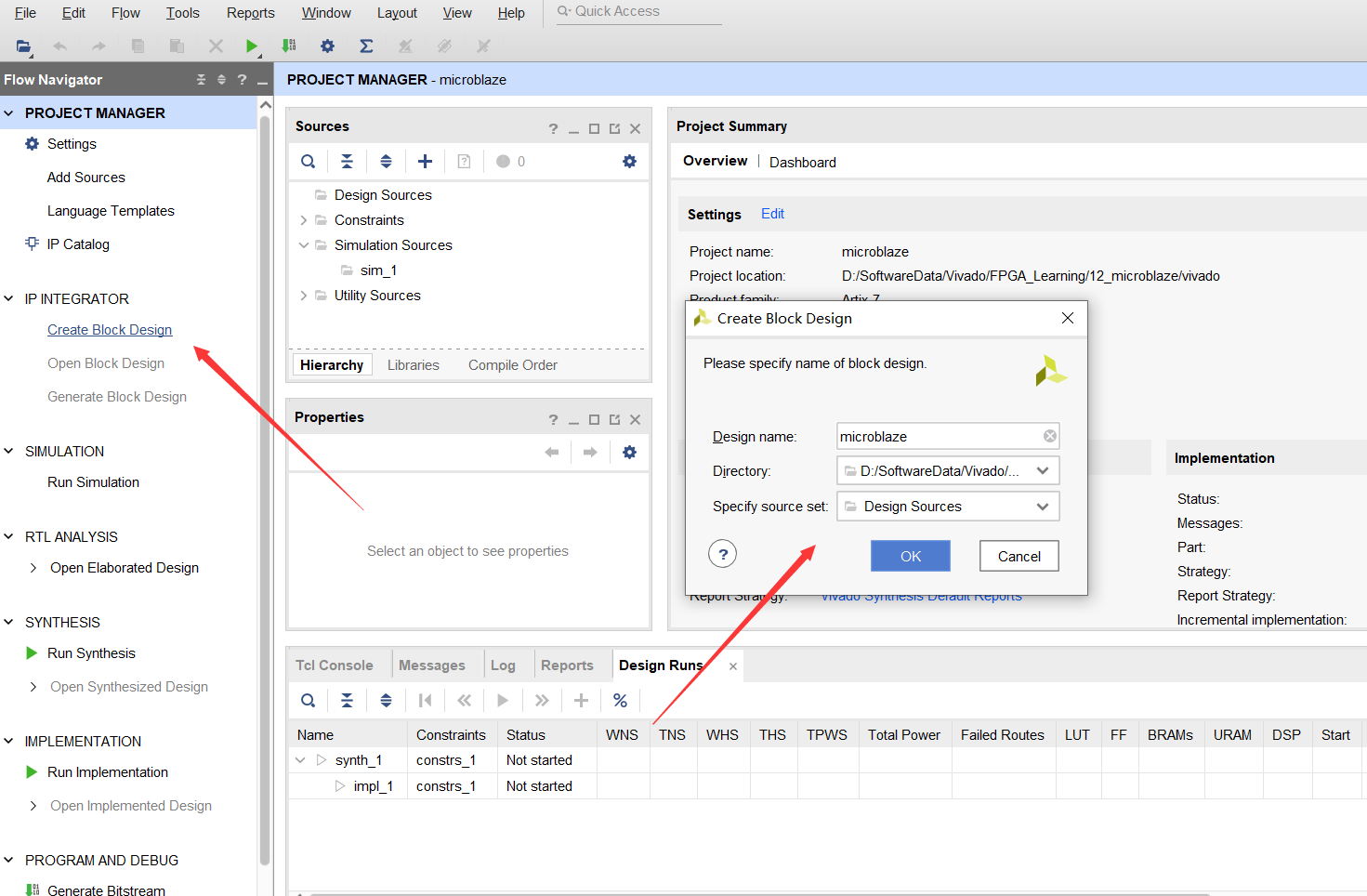The height and width of the screenshot is (896, 1367).
Task: Click the percent icon in Design Runs
Action: click(x=620, y=701)
